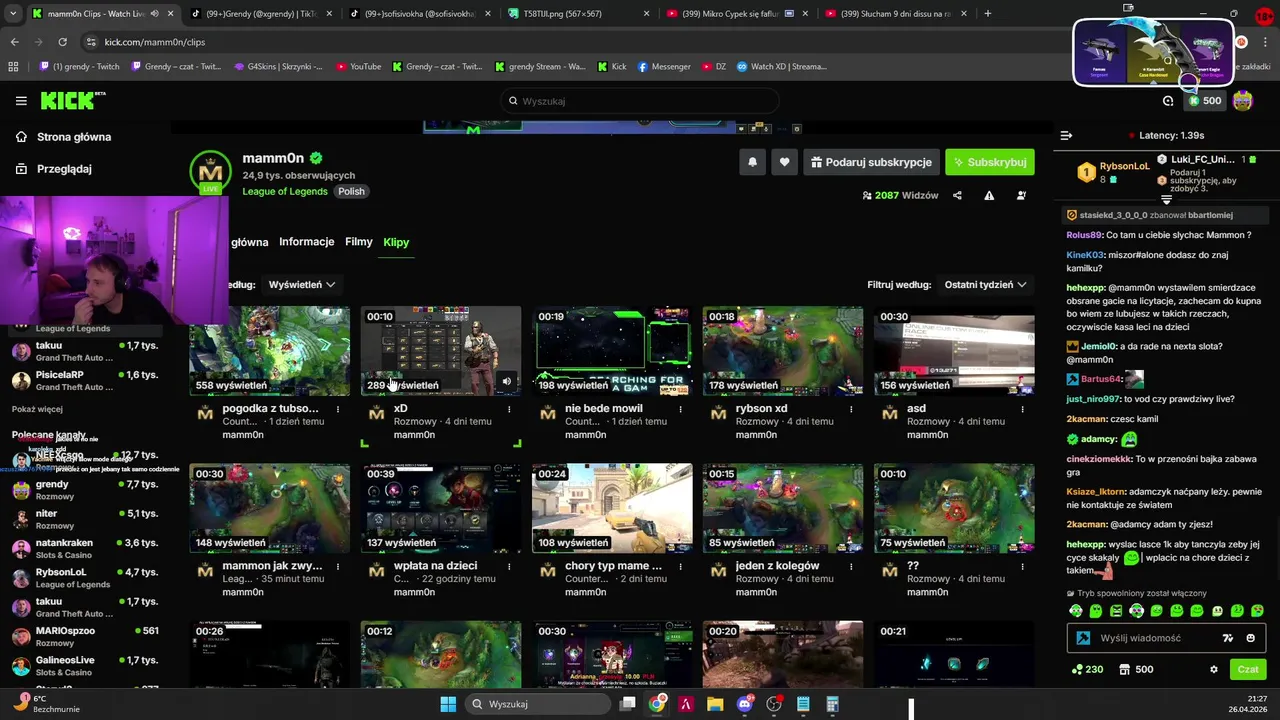
Task: Open channel shop showing 500
Action: point(1136,670)
